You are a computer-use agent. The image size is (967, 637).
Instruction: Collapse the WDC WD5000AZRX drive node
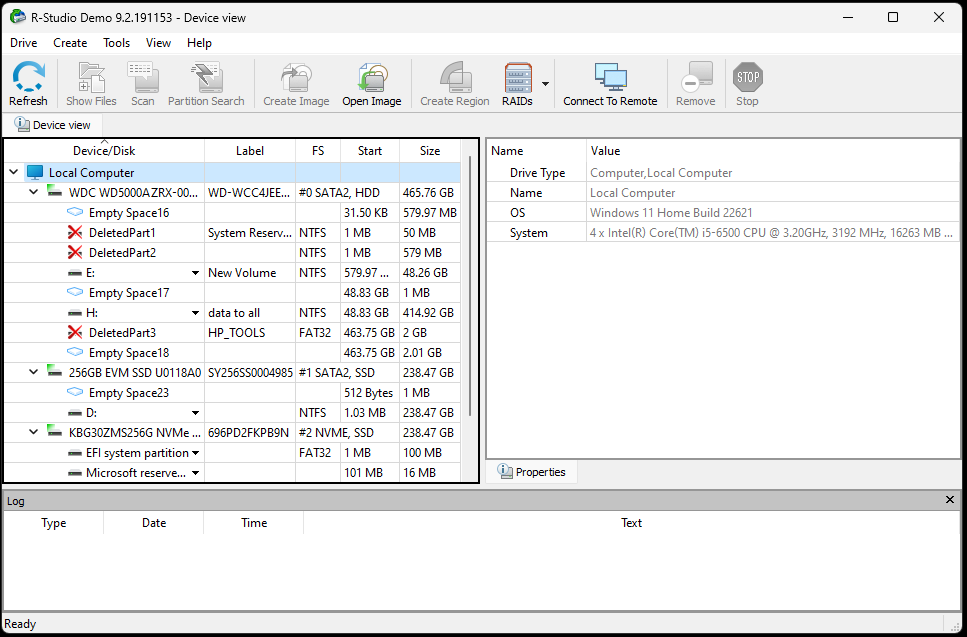(34, 193)
